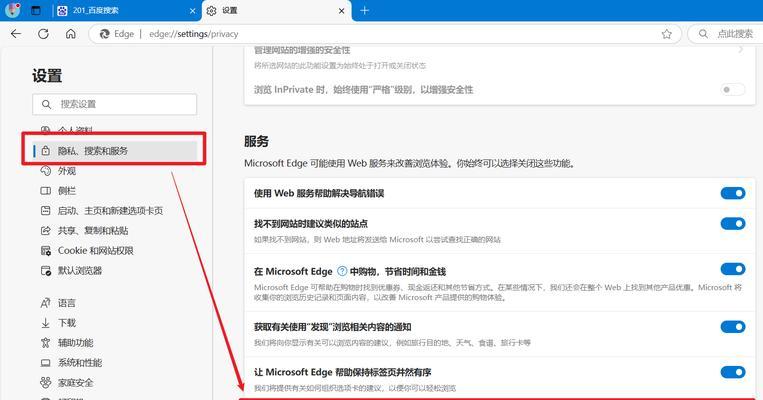Click the 服务 section heading
Screen dimensions: 763x400
[x=256, y=142]
